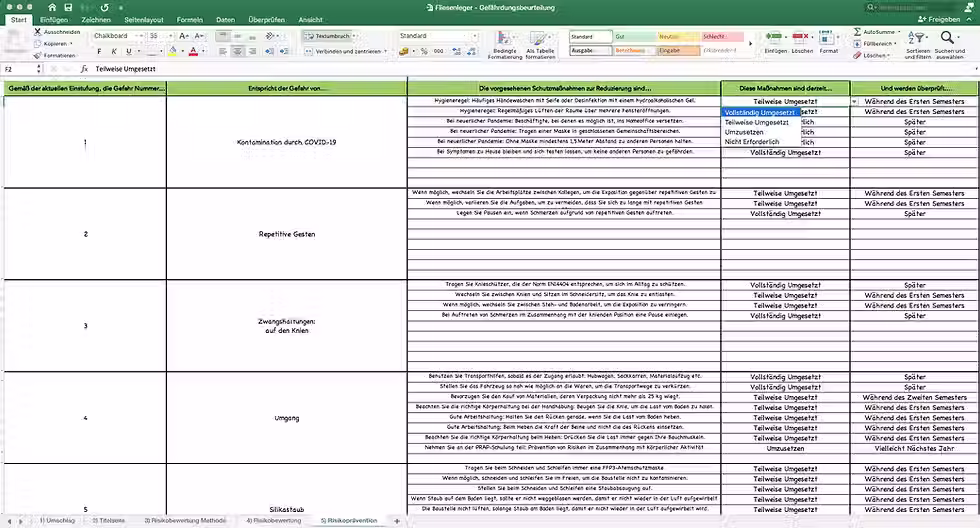Screen dimensions: 980x528
Task: Open the 1) Umschlag sheet tab
Action: click(x=58, y=520)
